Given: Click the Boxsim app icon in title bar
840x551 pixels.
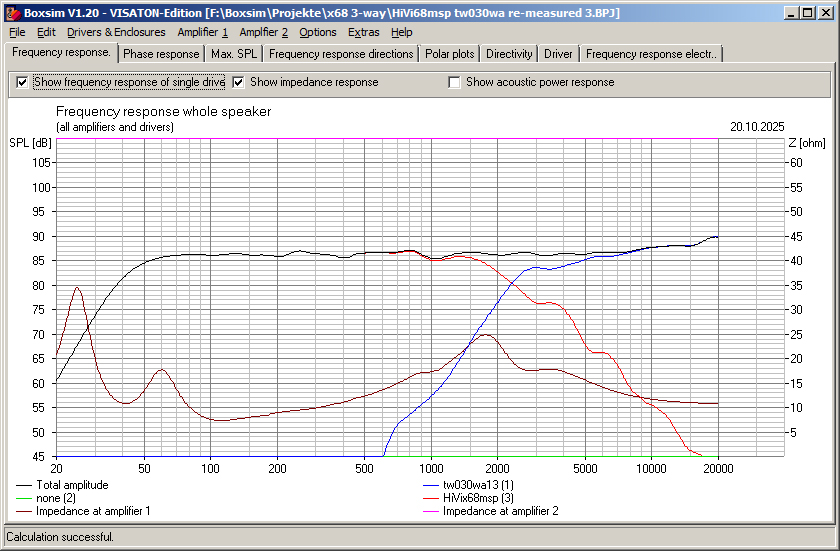Looking at the screenshot, I should point(13,12).
